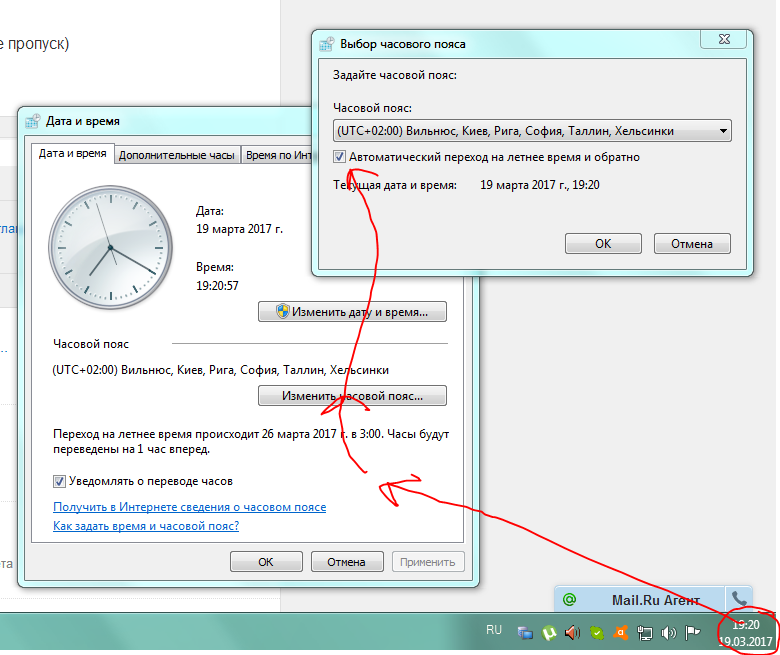Click Cancel in the time zone dialog
This screenshot has width=780, height=655.
click(x=692, y=243)
